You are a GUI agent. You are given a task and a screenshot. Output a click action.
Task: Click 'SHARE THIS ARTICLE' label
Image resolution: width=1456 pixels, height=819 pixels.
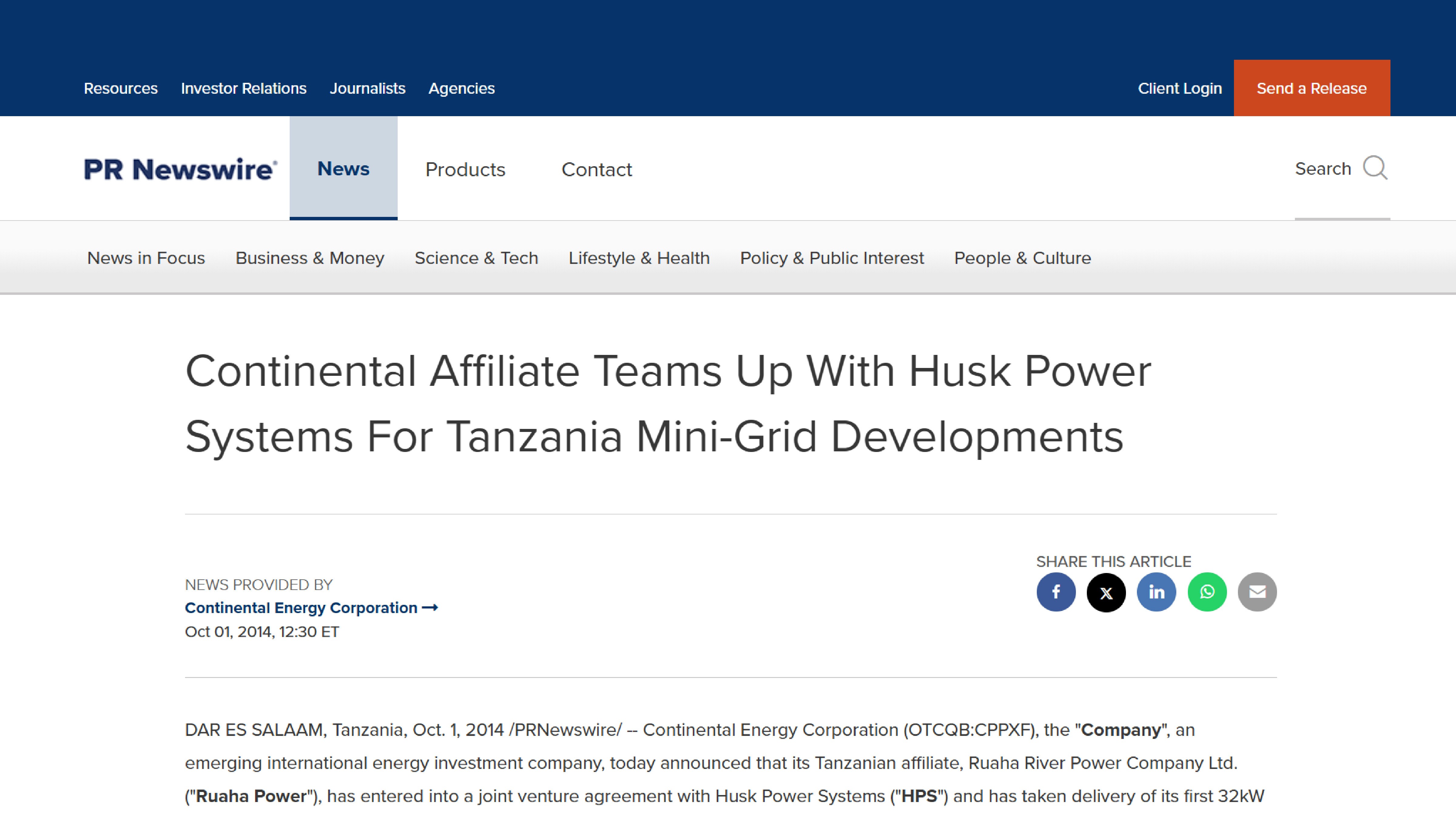tap(1114, 561)
